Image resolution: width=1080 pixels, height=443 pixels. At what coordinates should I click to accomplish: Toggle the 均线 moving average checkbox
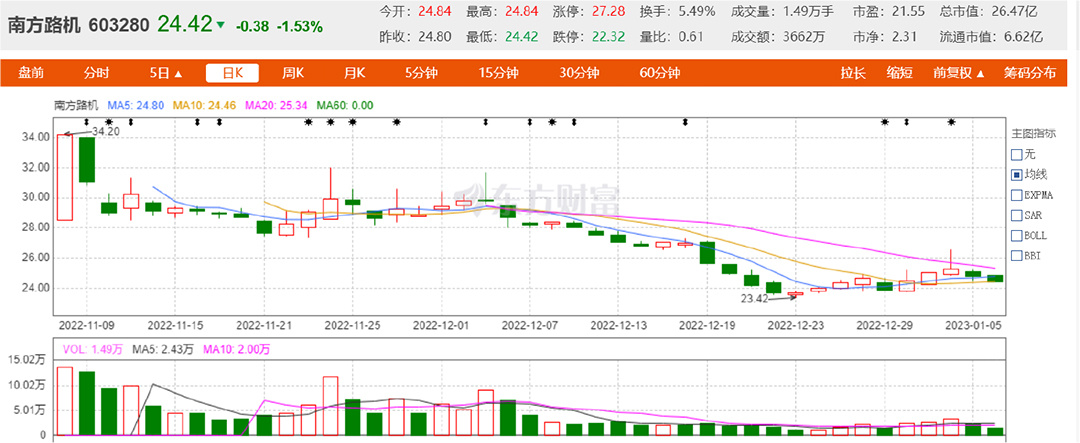tap(1017, 175)
